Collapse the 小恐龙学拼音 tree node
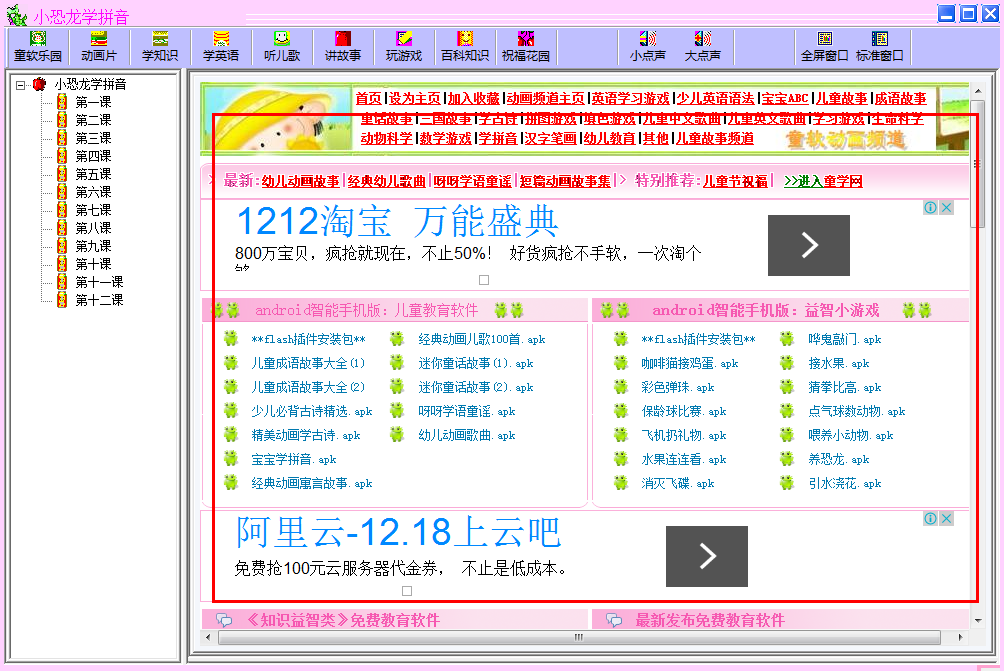Image resolution: width=1004 pixels, height=671 pixels. click(x=20, y=85)
